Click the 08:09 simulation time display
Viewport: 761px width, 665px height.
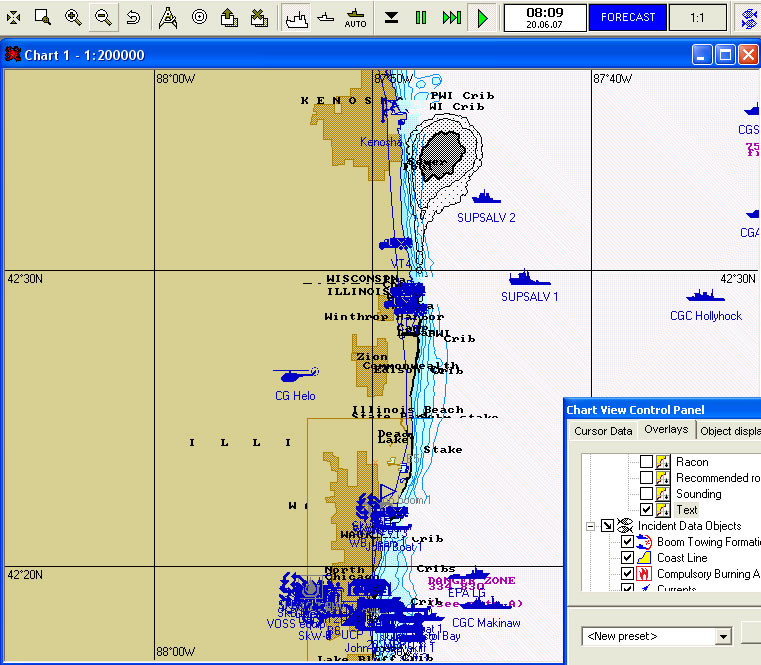(545, 17)
